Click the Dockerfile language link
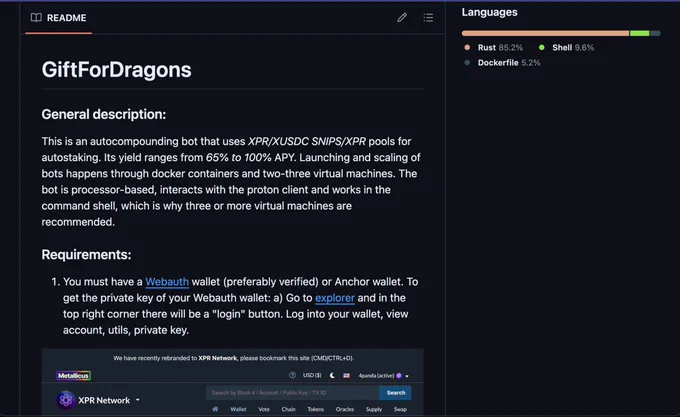Screen dimensions: 680x417 coord(509,62)
